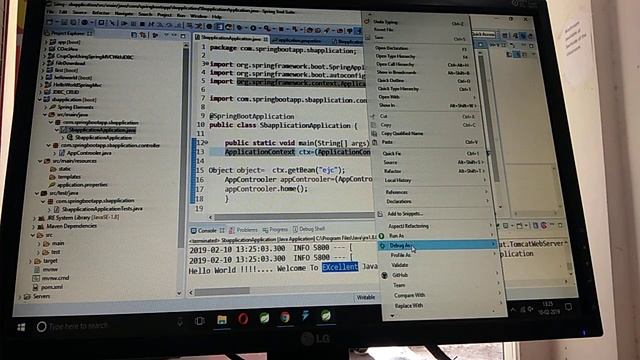This screenshot has width=640, height=360.
Task: Expand the References submenu
Action: (486, 192)
